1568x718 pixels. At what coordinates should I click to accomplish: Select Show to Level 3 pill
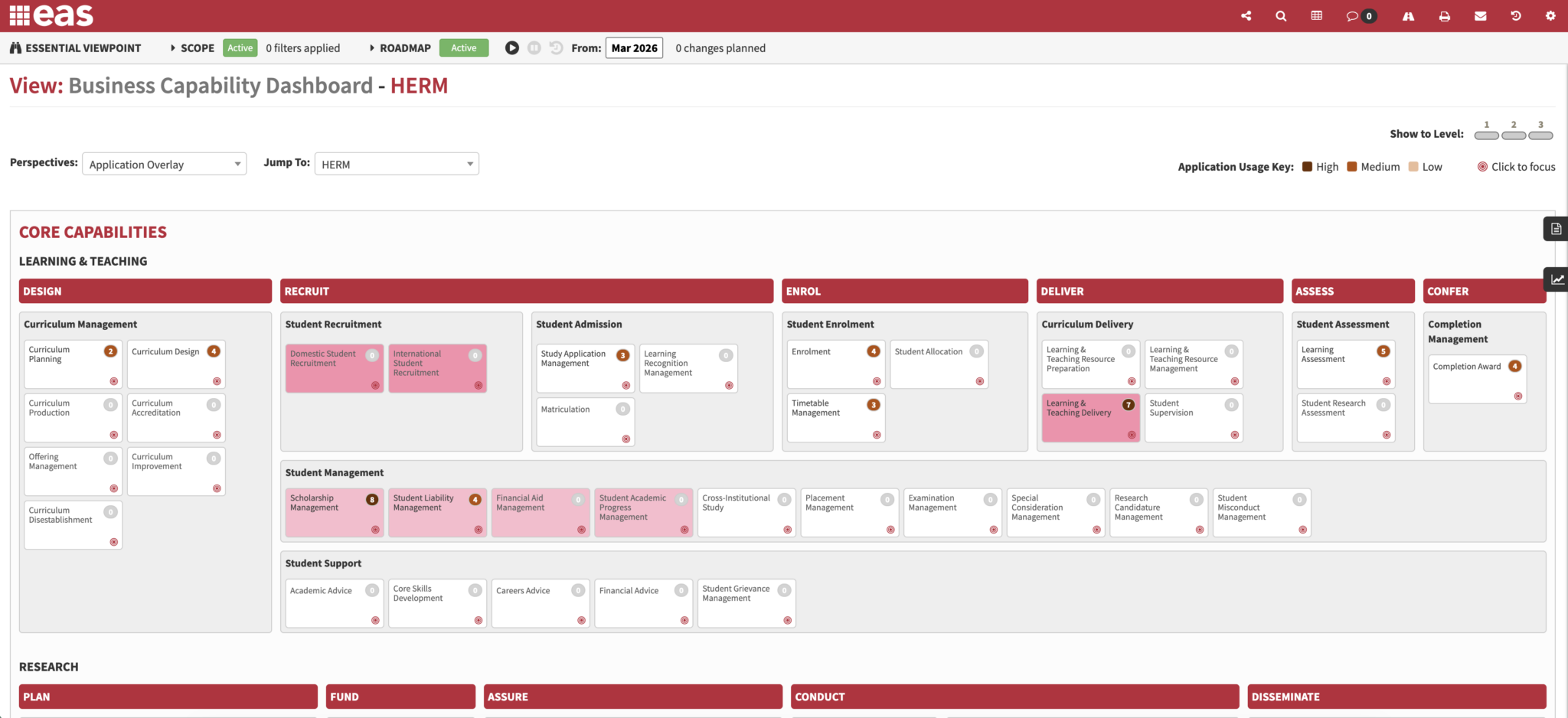point(1540,135)
